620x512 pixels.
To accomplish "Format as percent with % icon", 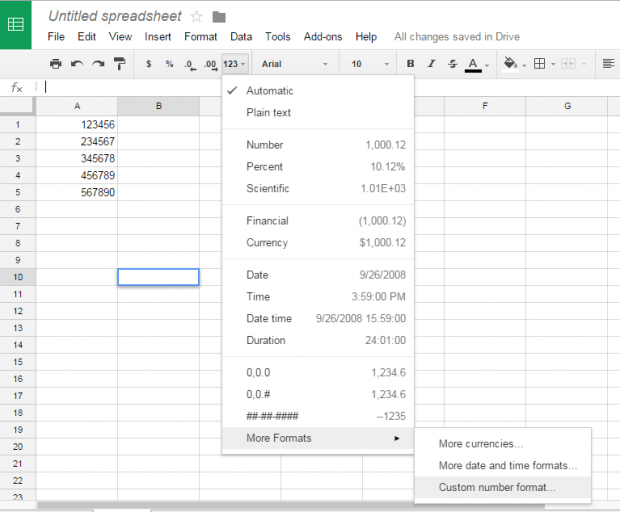I will [170, 64].
